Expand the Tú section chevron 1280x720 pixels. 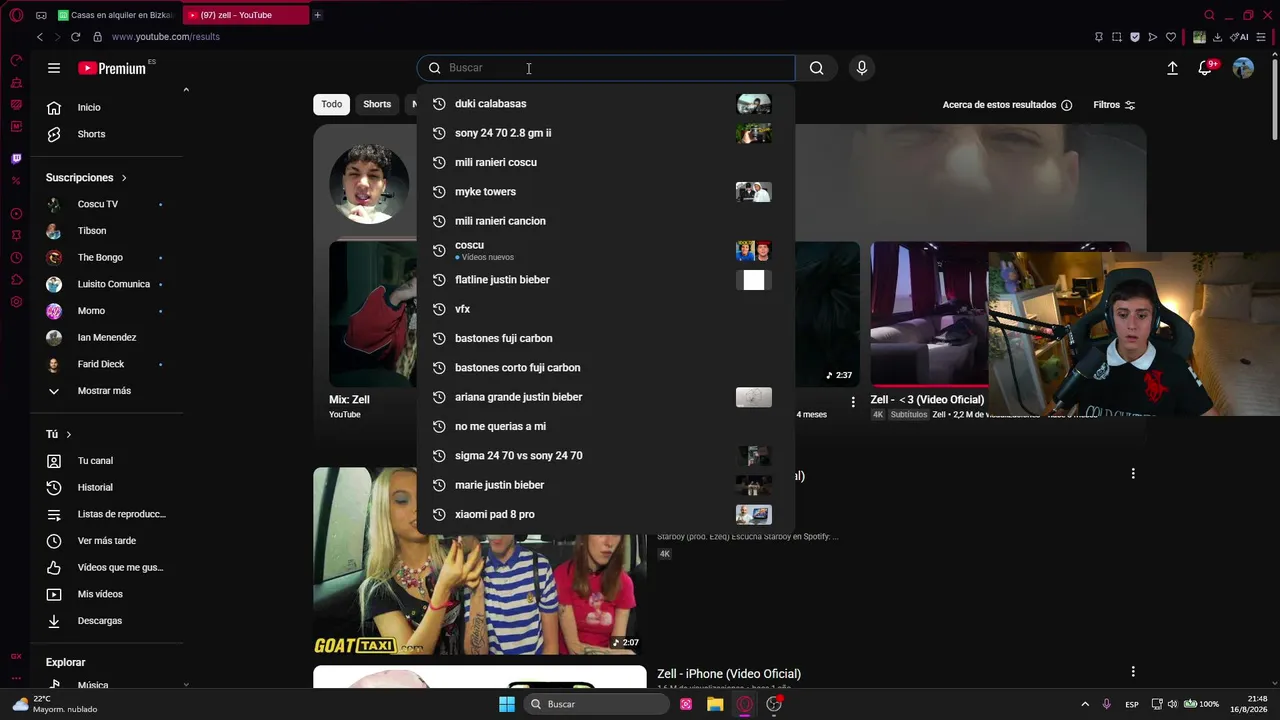(x=68, y=435)
